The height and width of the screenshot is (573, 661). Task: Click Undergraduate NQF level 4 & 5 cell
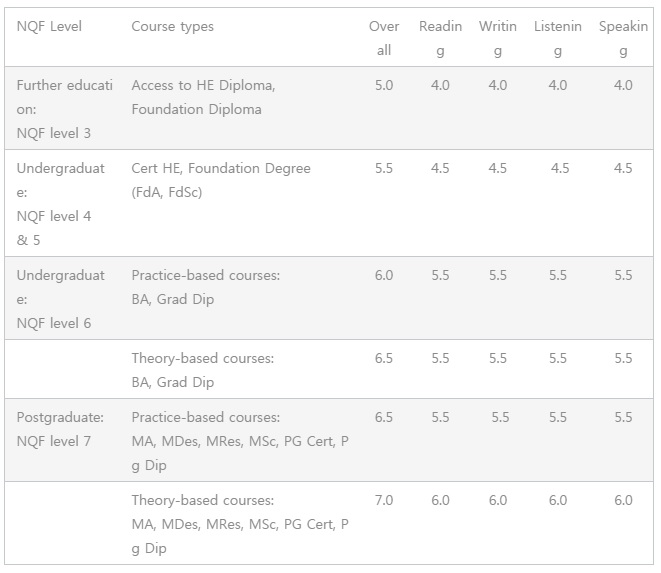60,204
